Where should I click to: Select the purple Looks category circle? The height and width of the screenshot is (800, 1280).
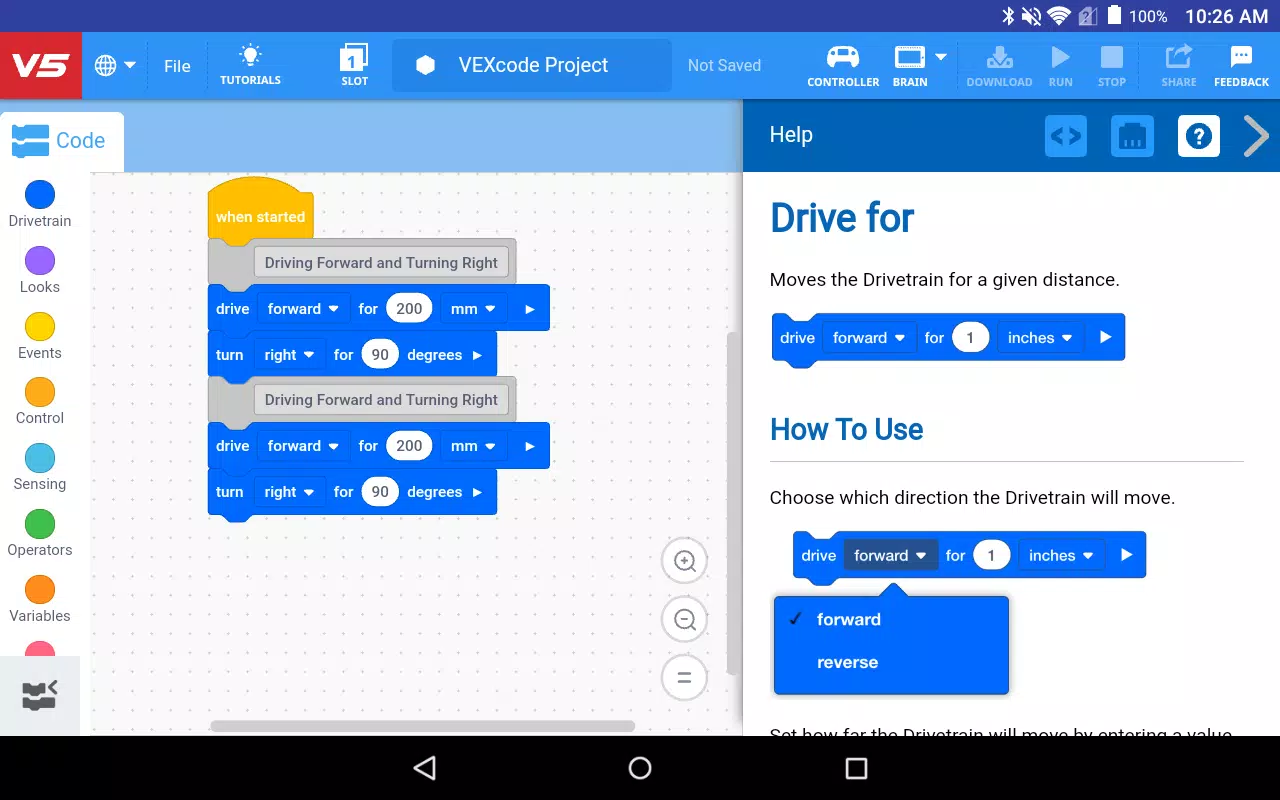40,261
